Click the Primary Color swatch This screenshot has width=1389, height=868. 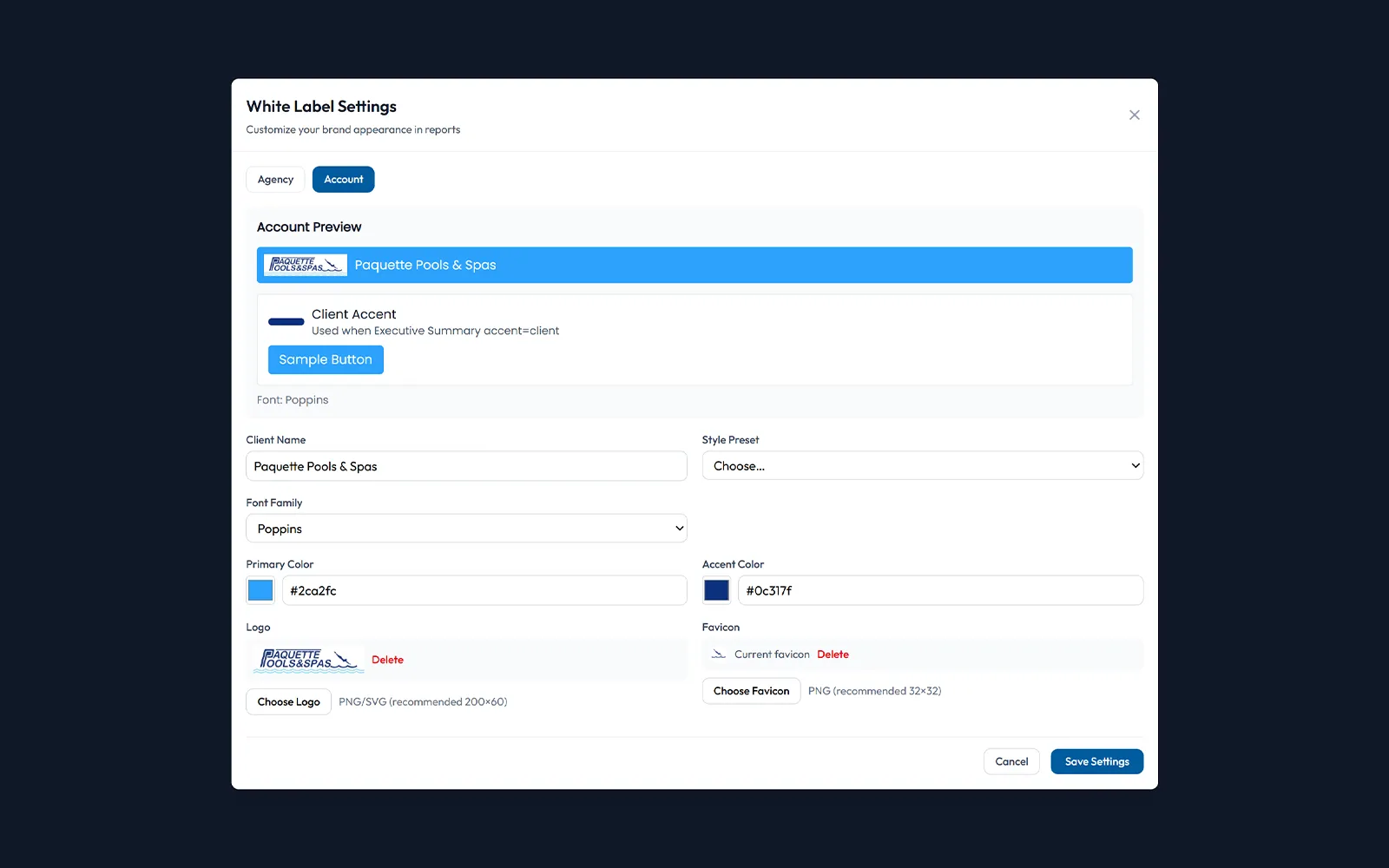tap(260, 590)
